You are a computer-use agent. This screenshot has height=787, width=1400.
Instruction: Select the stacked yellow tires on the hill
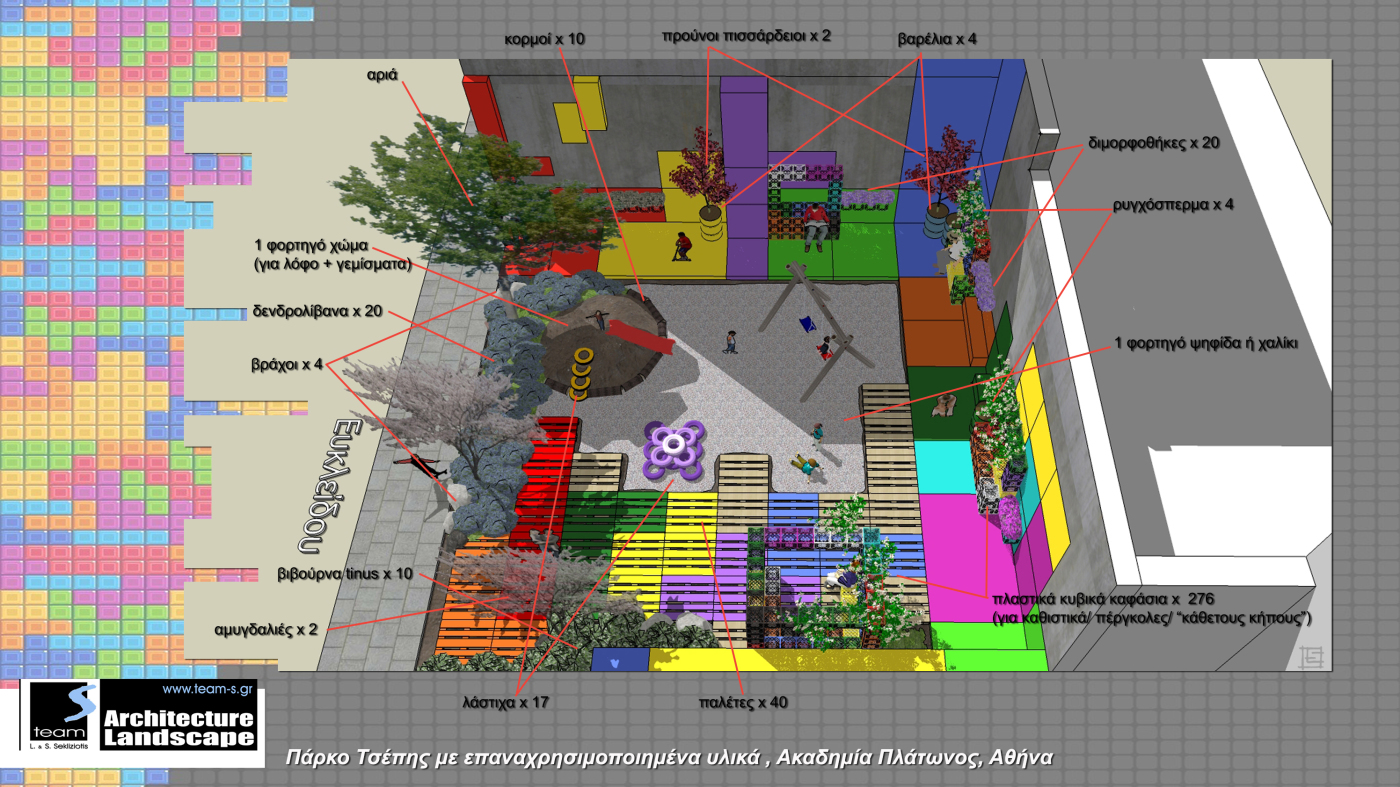(x=581, y=371)
